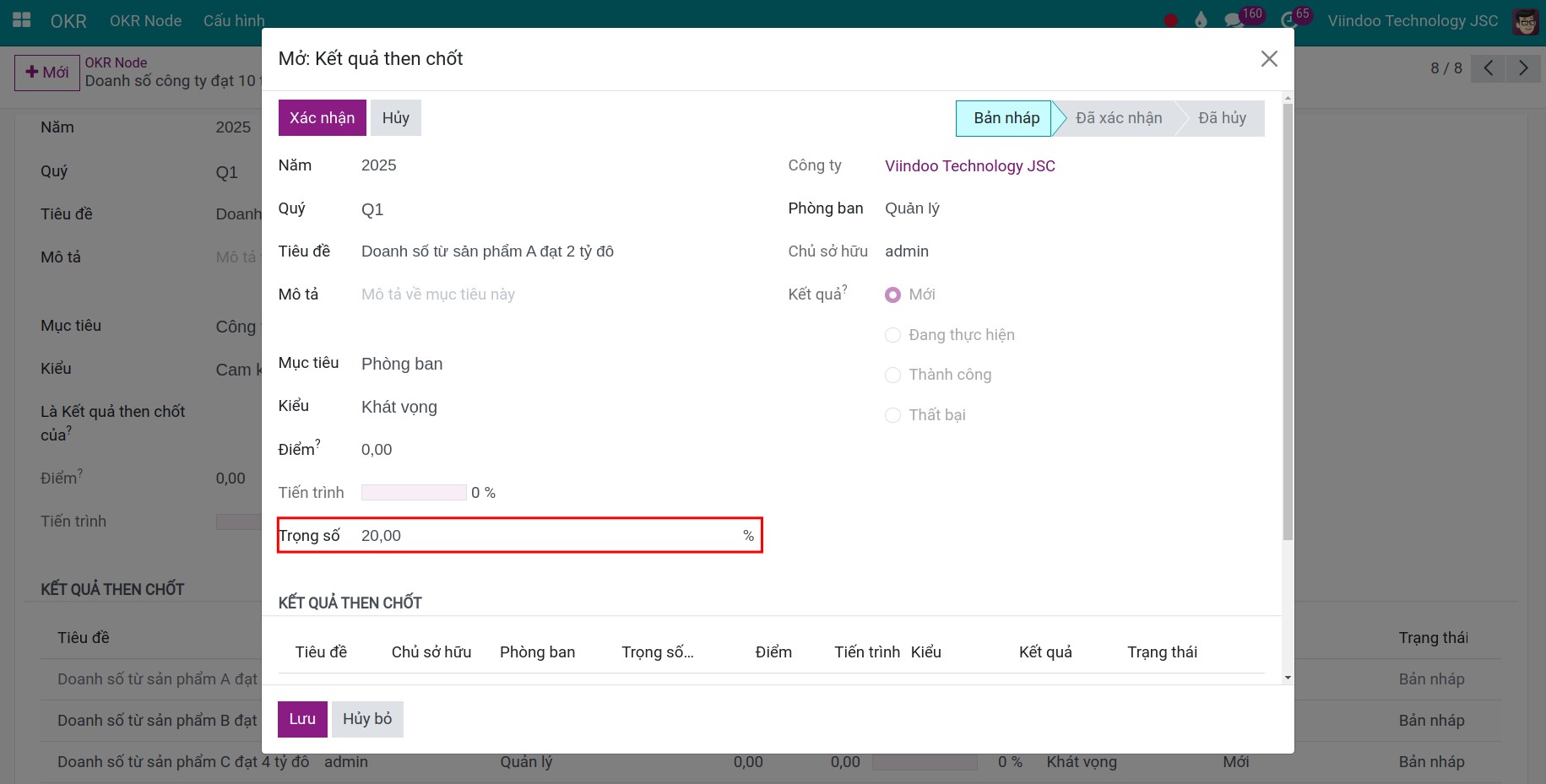Open the Viindoo Technology JSC company link

coord(969,166)
